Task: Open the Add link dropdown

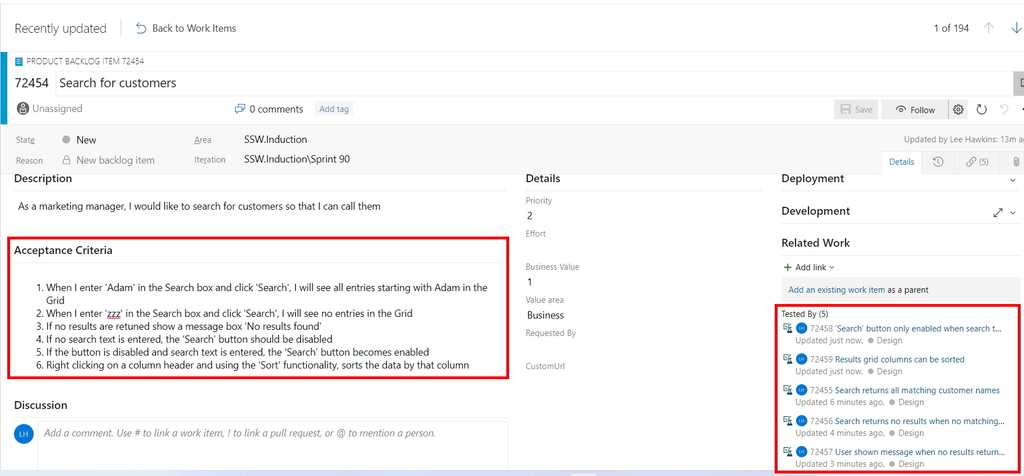Action: point(809,267)
